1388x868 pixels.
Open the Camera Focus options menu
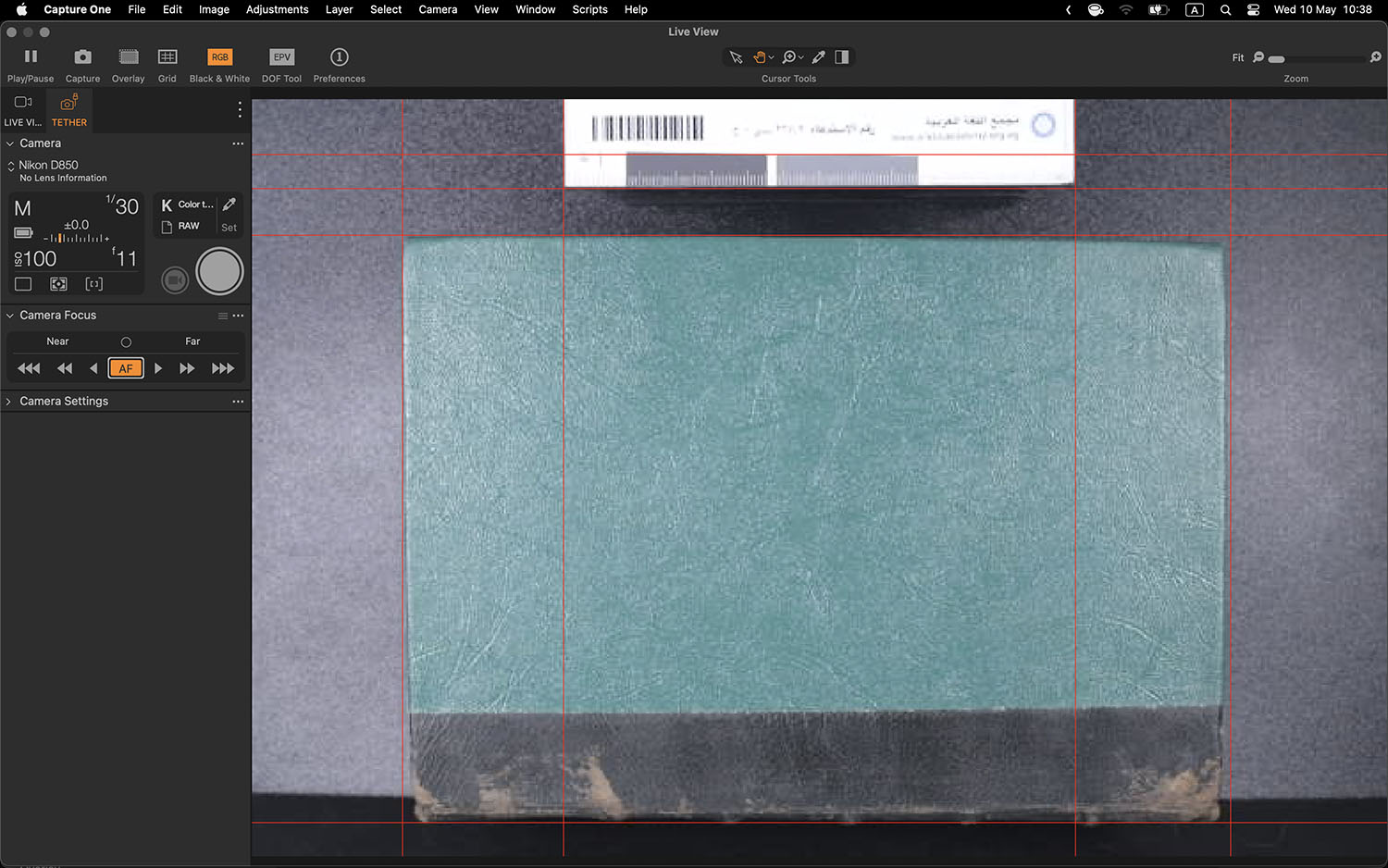238,316
